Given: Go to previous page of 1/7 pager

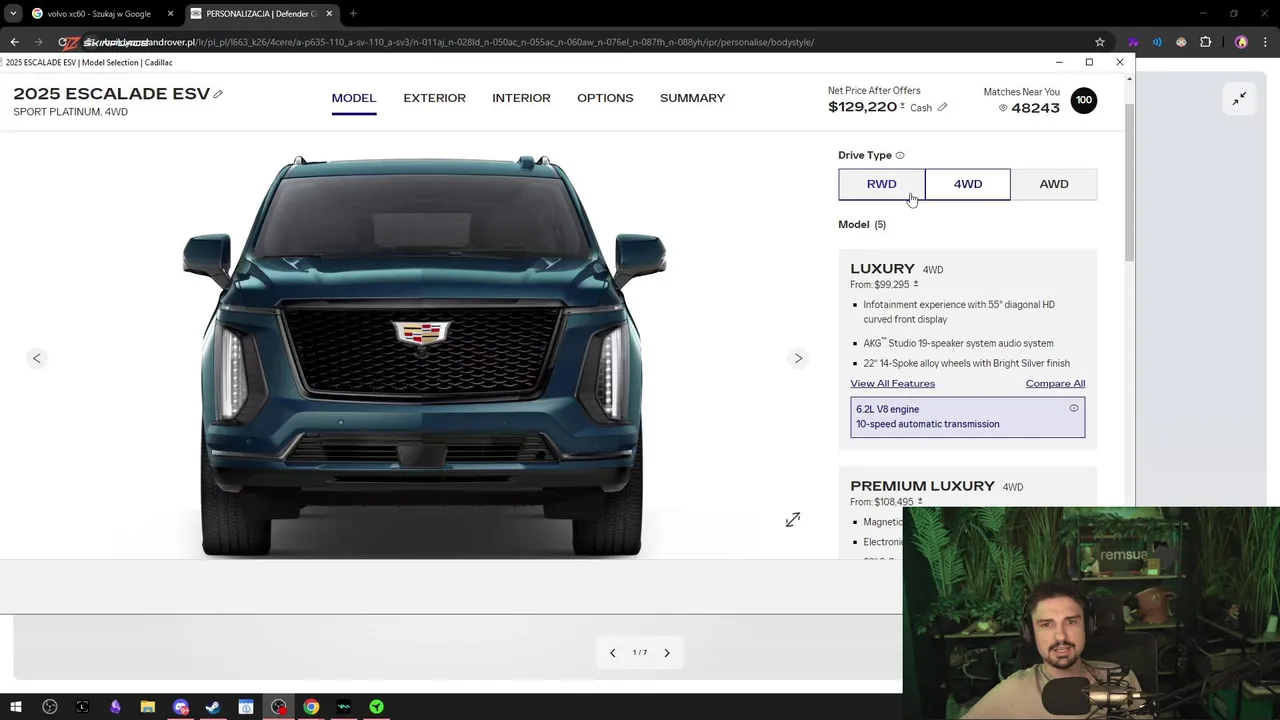Looking at the screenshot, I should [613, 653].
